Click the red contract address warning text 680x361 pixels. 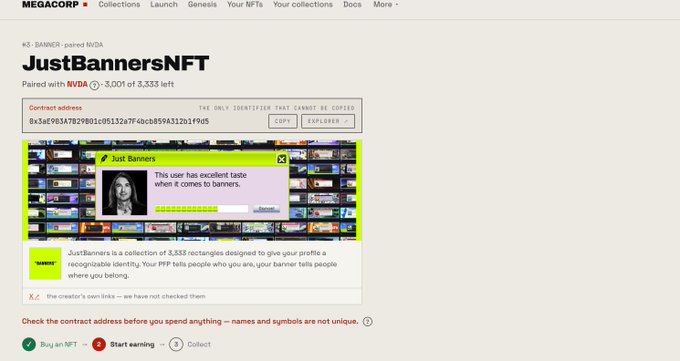click(x=190, y=322)
